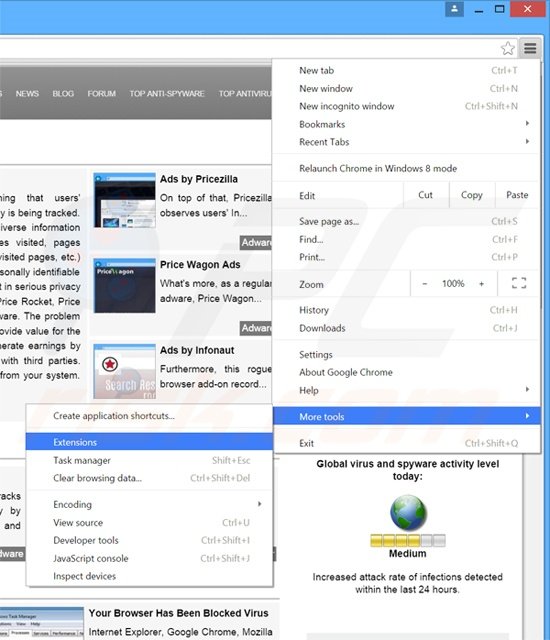Click the globe threat level icon
Screen dimensions: 550x640
point(408,513)
